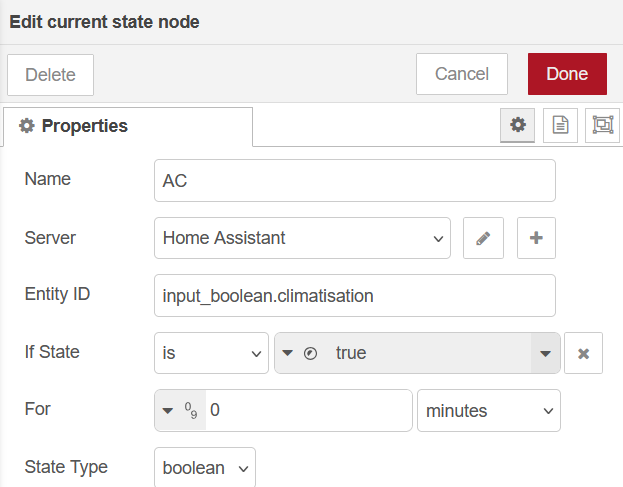Open the For value type selector

[x=180, y=410]
